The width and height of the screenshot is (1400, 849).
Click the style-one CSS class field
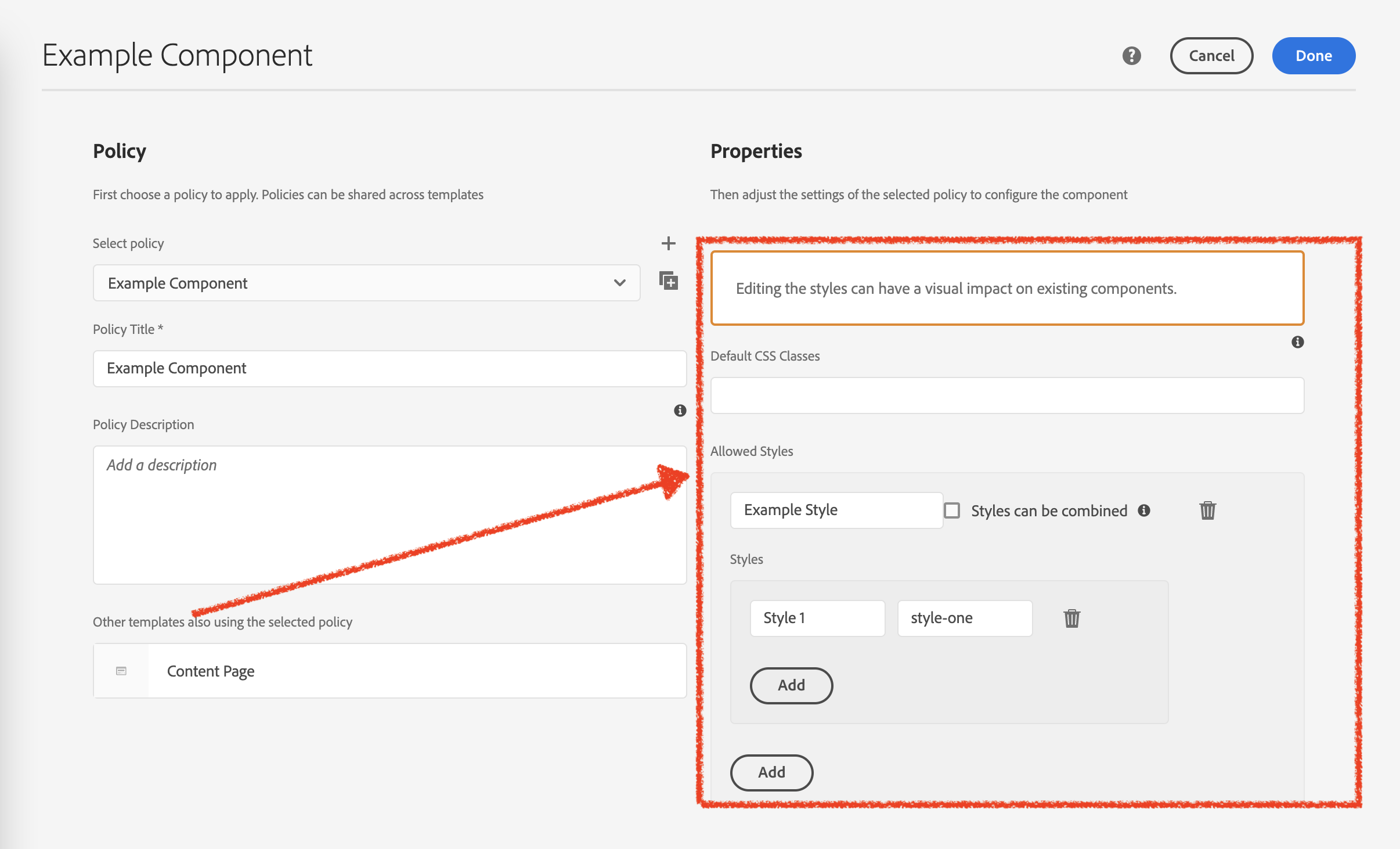pos(964,618)
